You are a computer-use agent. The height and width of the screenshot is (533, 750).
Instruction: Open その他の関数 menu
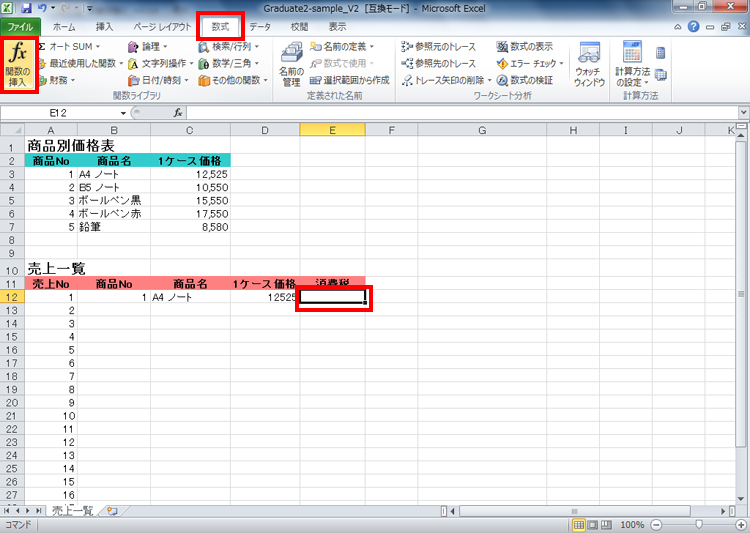[233, 80]
